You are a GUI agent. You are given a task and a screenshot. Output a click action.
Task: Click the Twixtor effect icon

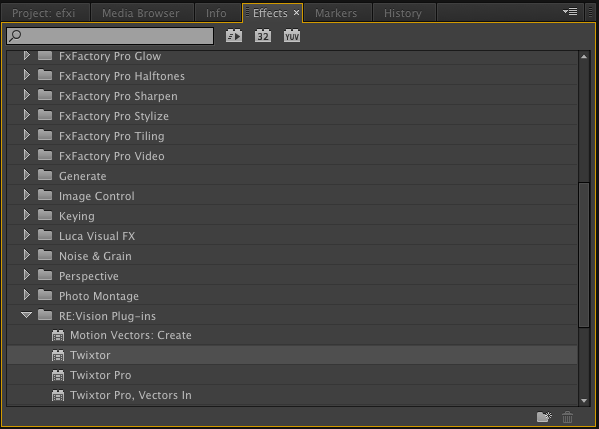[58, 355]
